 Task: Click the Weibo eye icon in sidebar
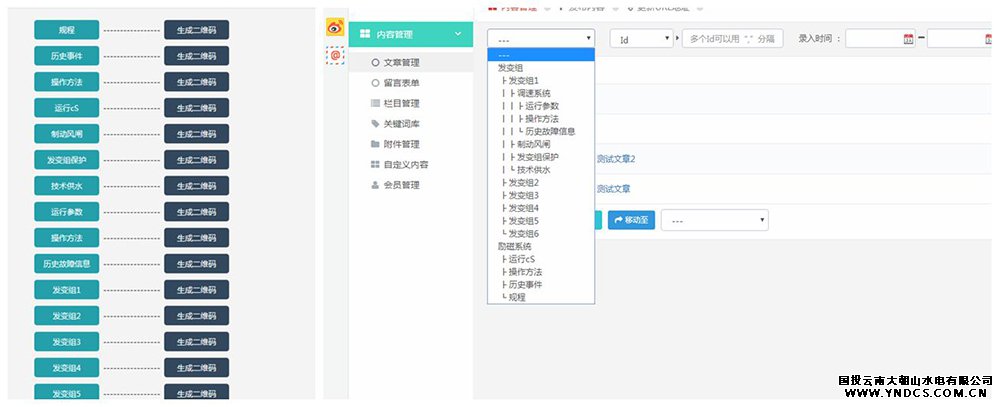(335, 28)
